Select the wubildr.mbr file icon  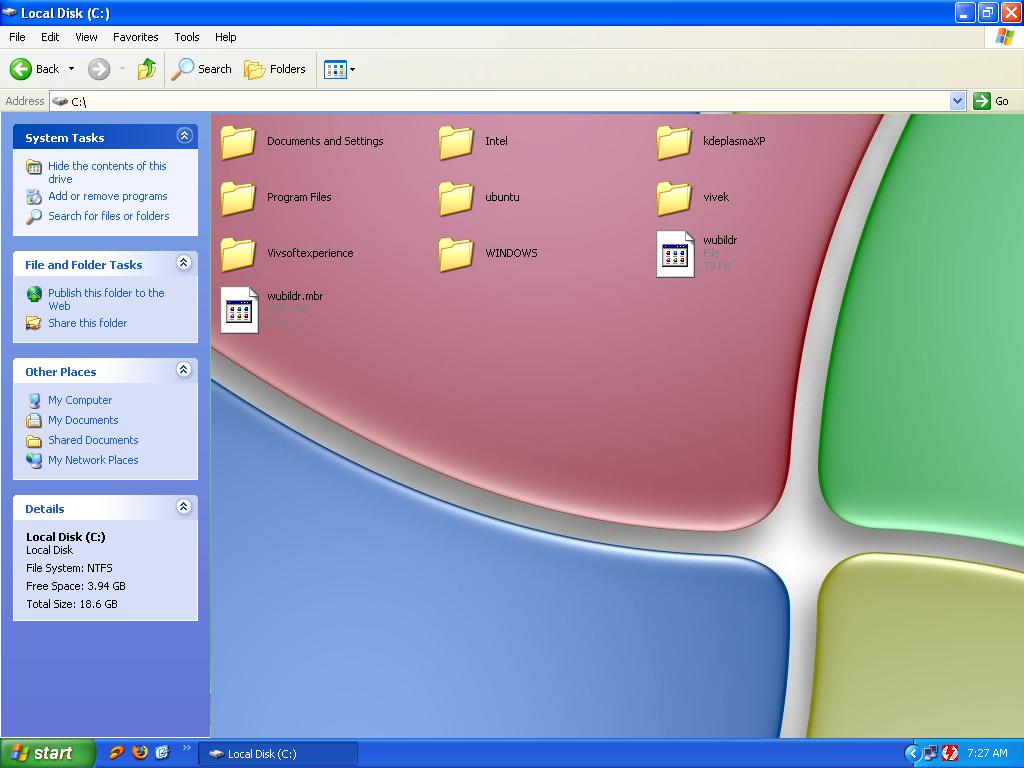point(239,310)
